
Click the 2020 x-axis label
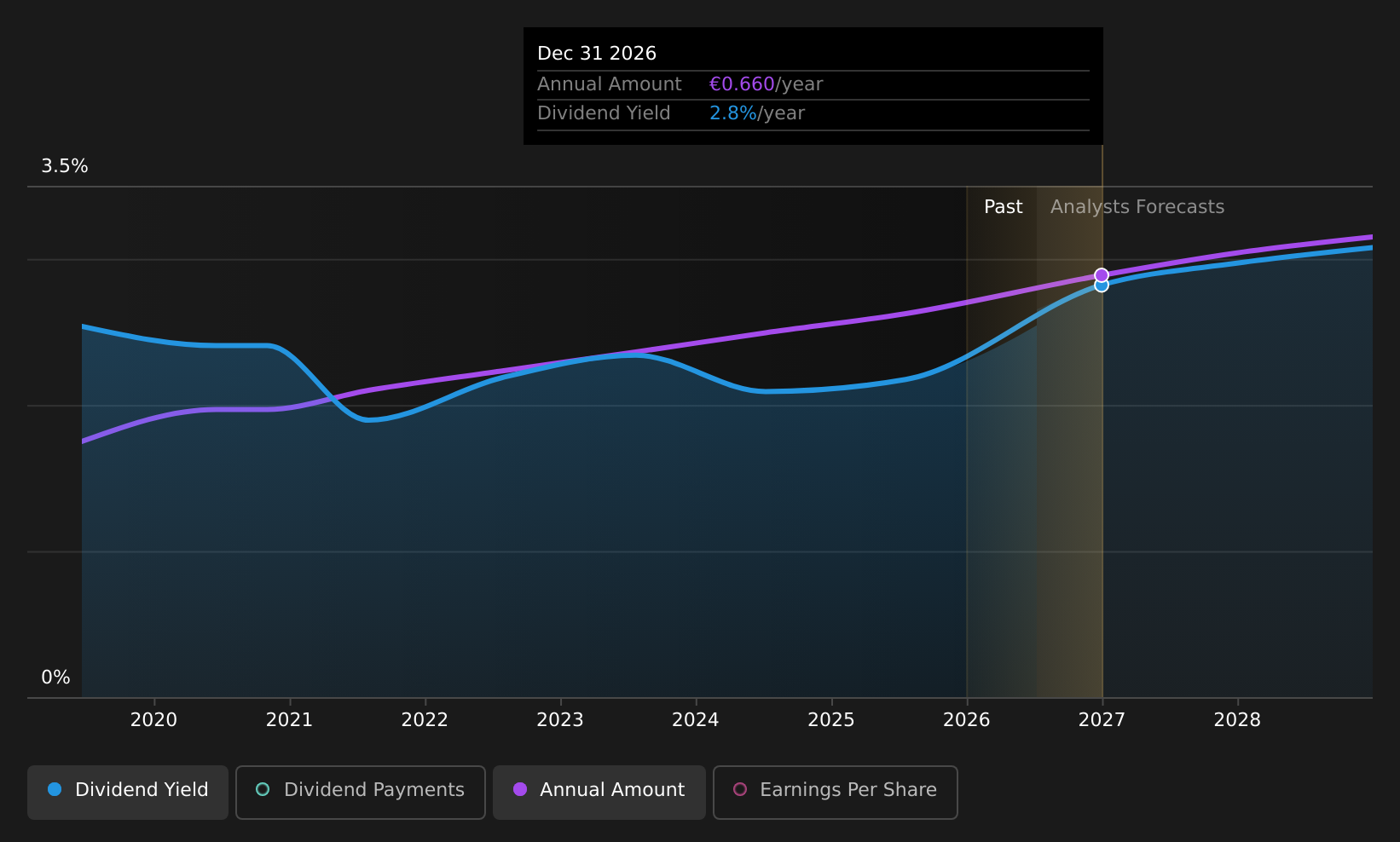(x=153, y=720)
